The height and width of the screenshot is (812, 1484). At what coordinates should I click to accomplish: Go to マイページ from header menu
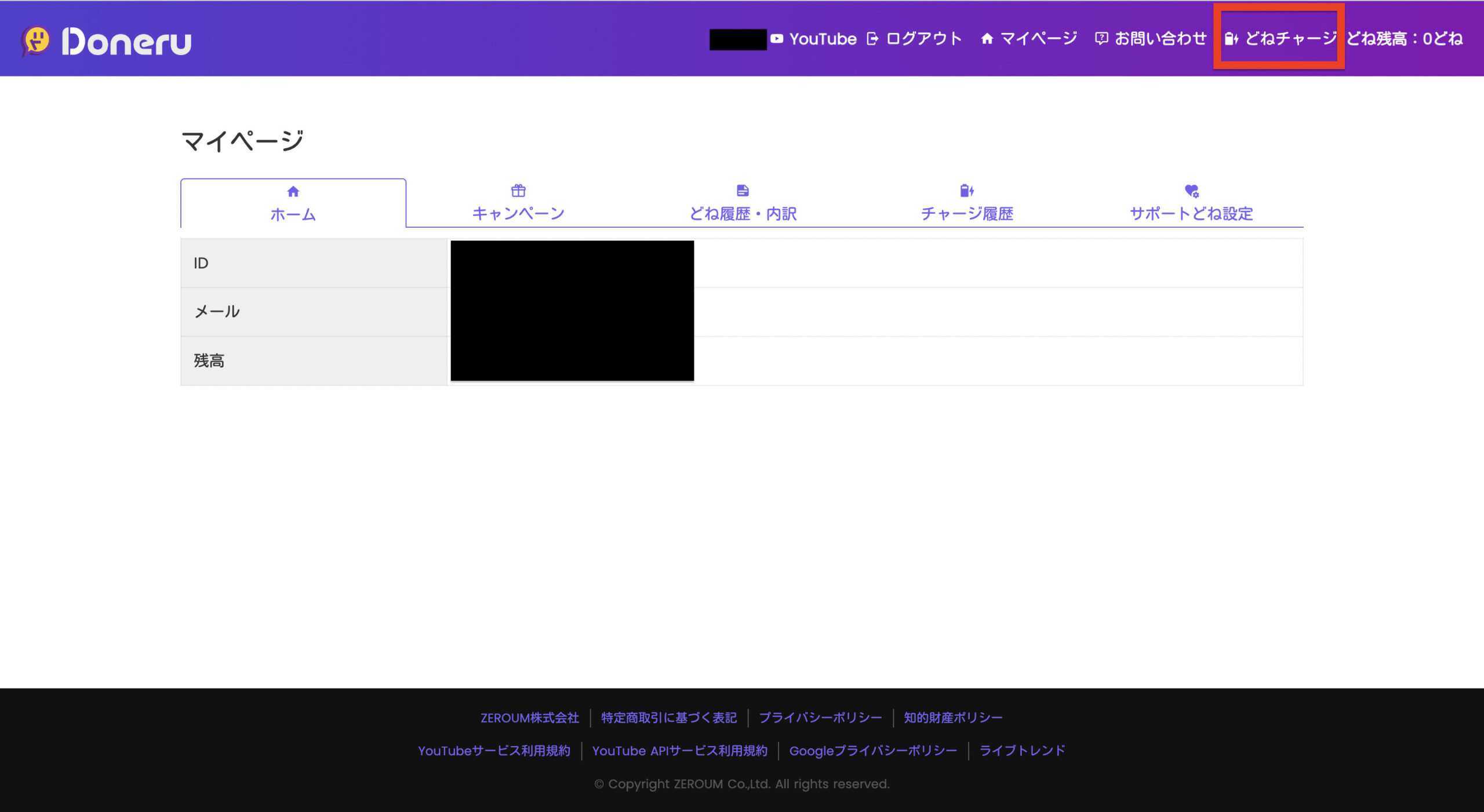point(1039,39)
